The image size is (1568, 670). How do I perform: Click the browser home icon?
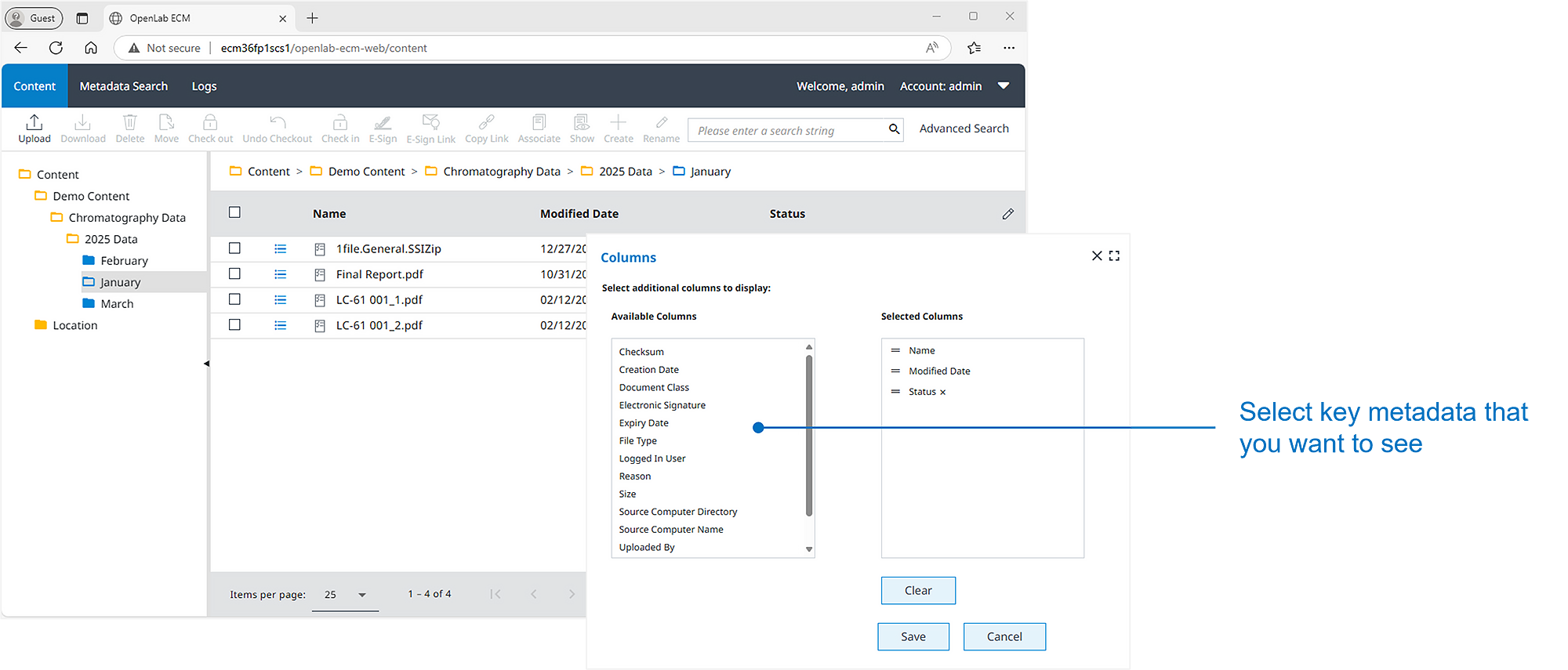click(x=91, y=48)
